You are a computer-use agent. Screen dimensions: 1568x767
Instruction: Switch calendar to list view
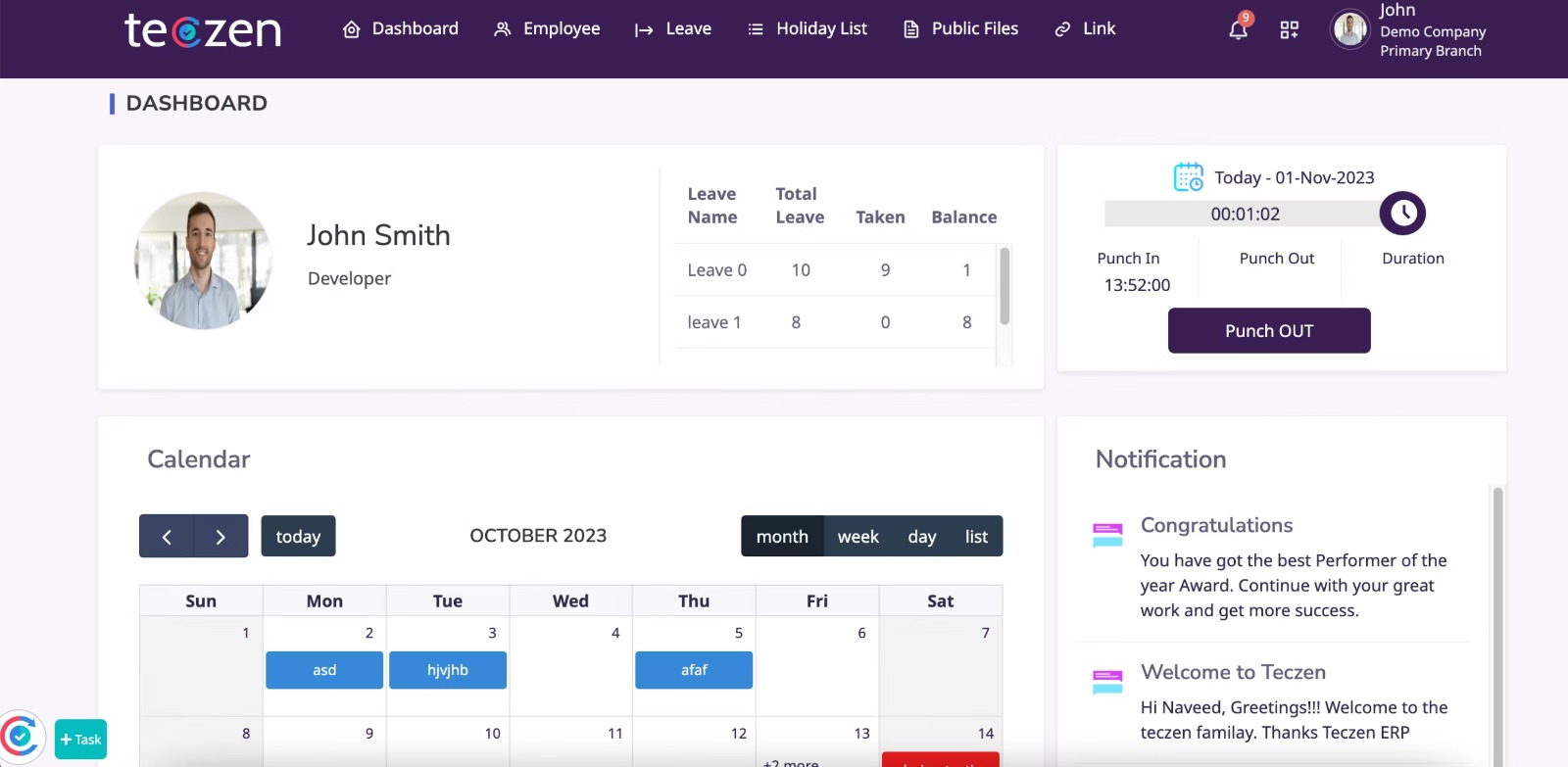(977, 536)
